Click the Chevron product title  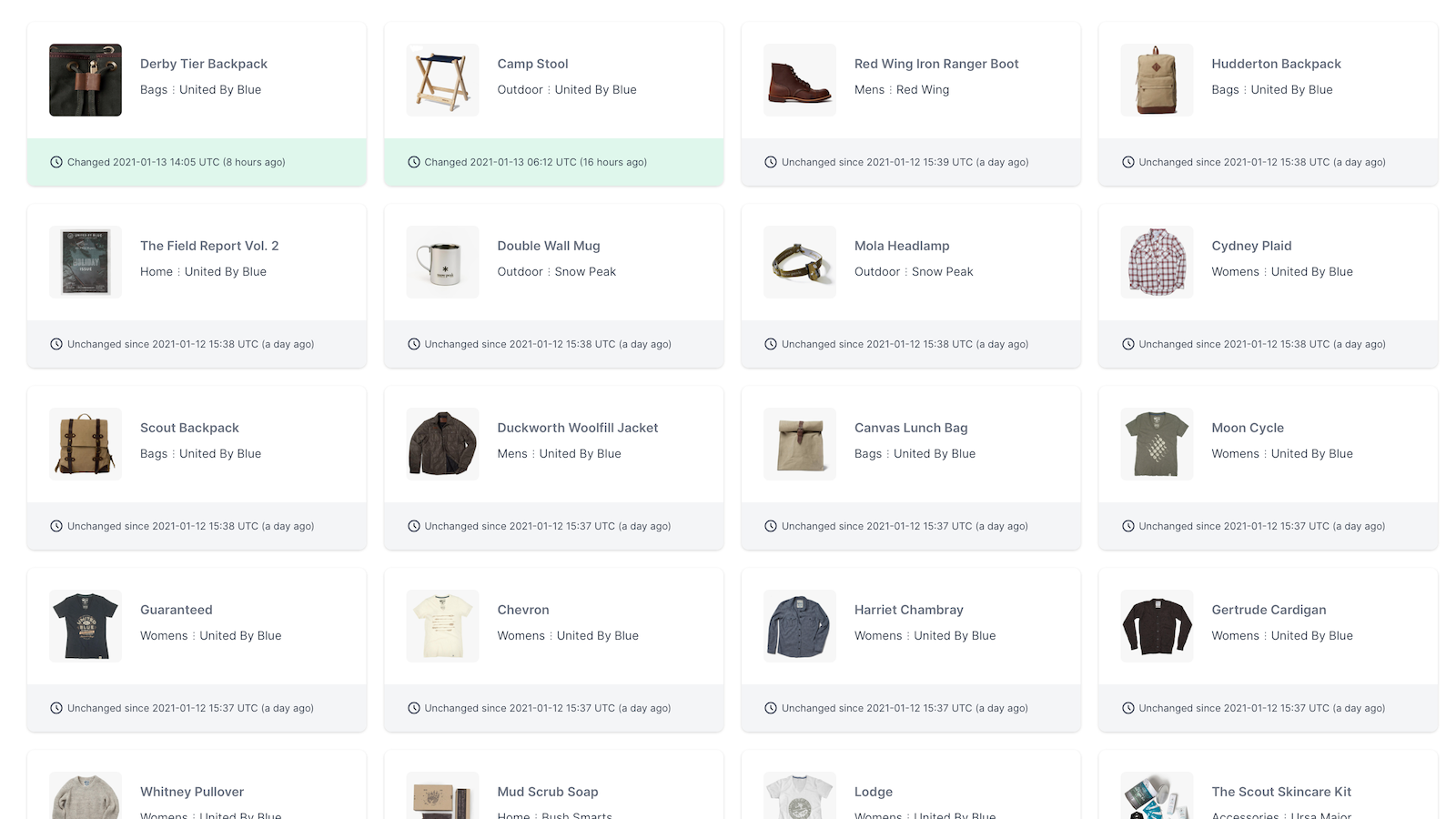pos(523,610)
